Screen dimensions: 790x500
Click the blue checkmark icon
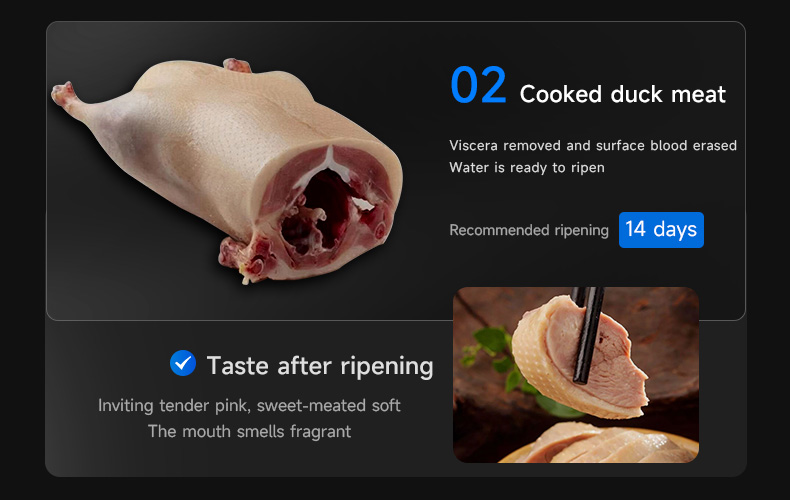click(183, 363)
